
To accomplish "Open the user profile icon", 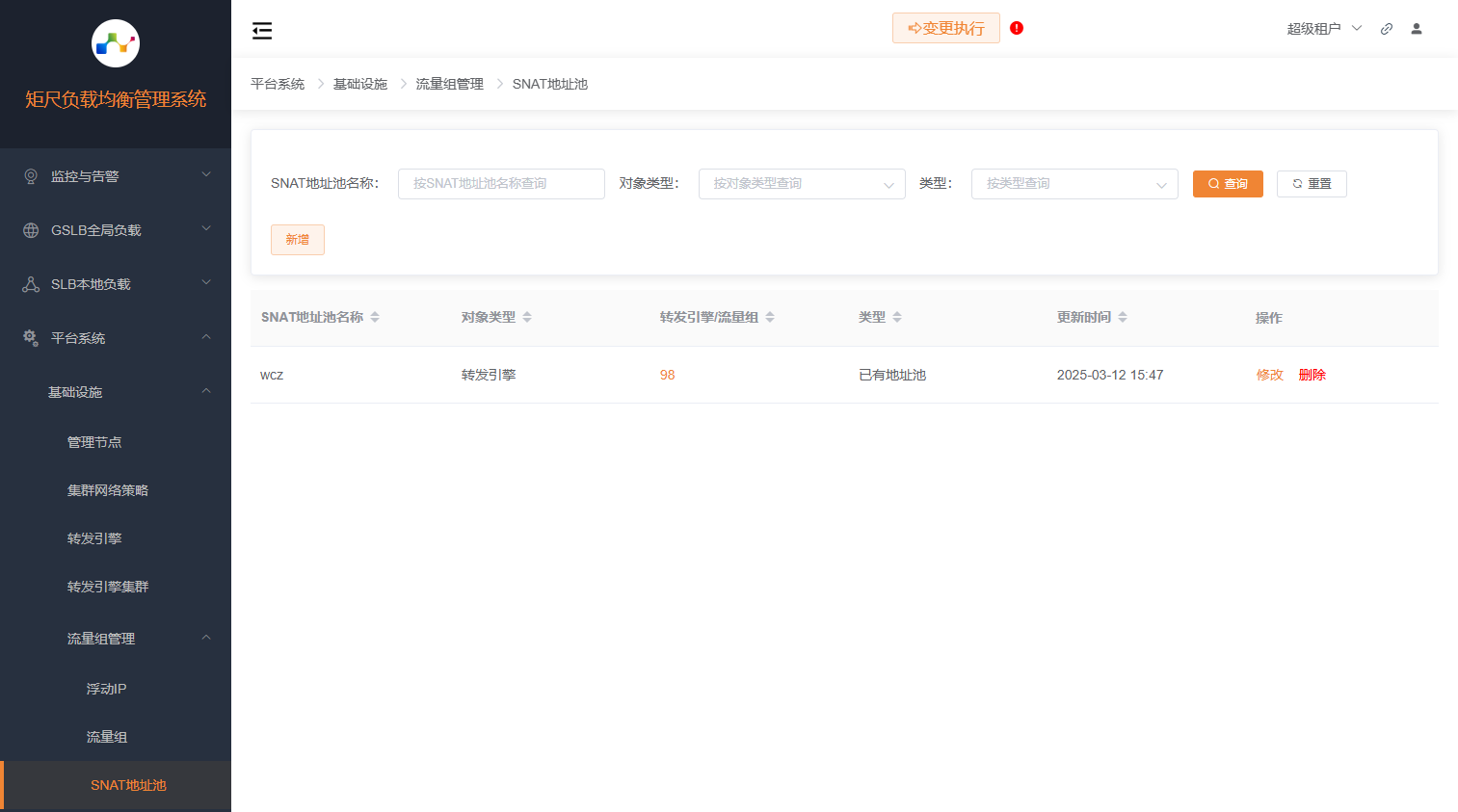I will 1417,29.
